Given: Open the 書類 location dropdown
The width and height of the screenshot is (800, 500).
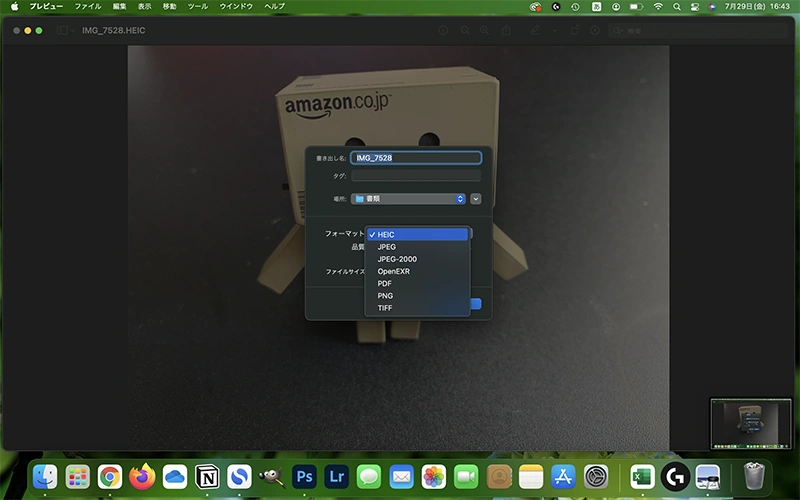Looking at the screenshot, I should point(408,199).
